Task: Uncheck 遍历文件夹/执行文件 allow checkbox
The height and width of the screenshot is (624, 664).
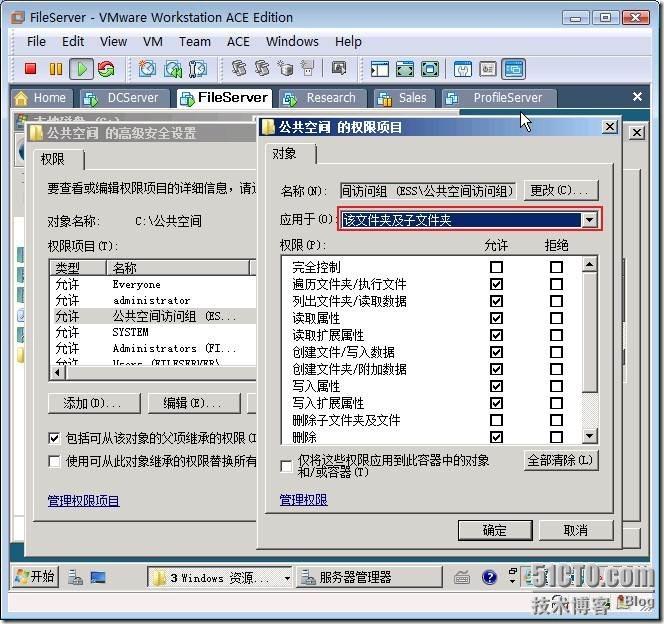Action: (x=496, y=284)
